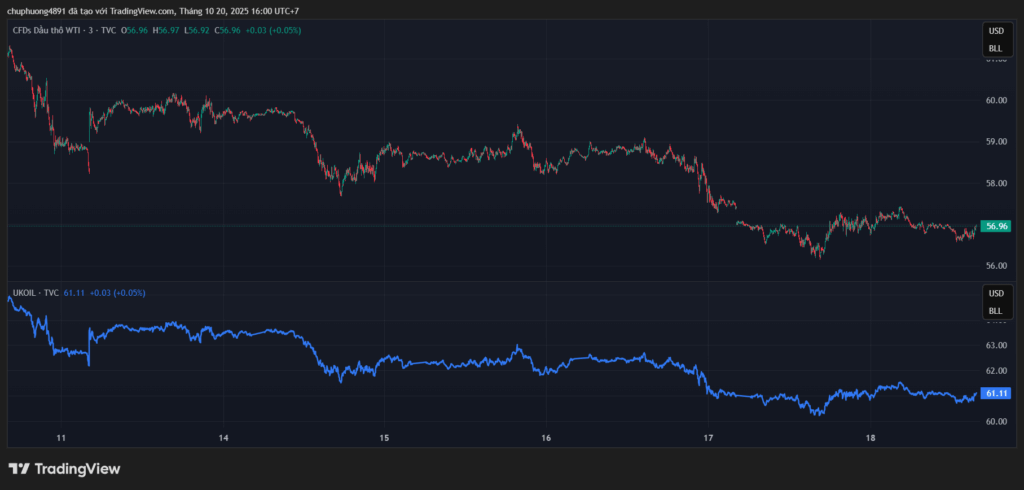The width and height of the screenshot is (1024, 490).
Task: Click the TradingView.com text in the header
Action: point(142,11)
